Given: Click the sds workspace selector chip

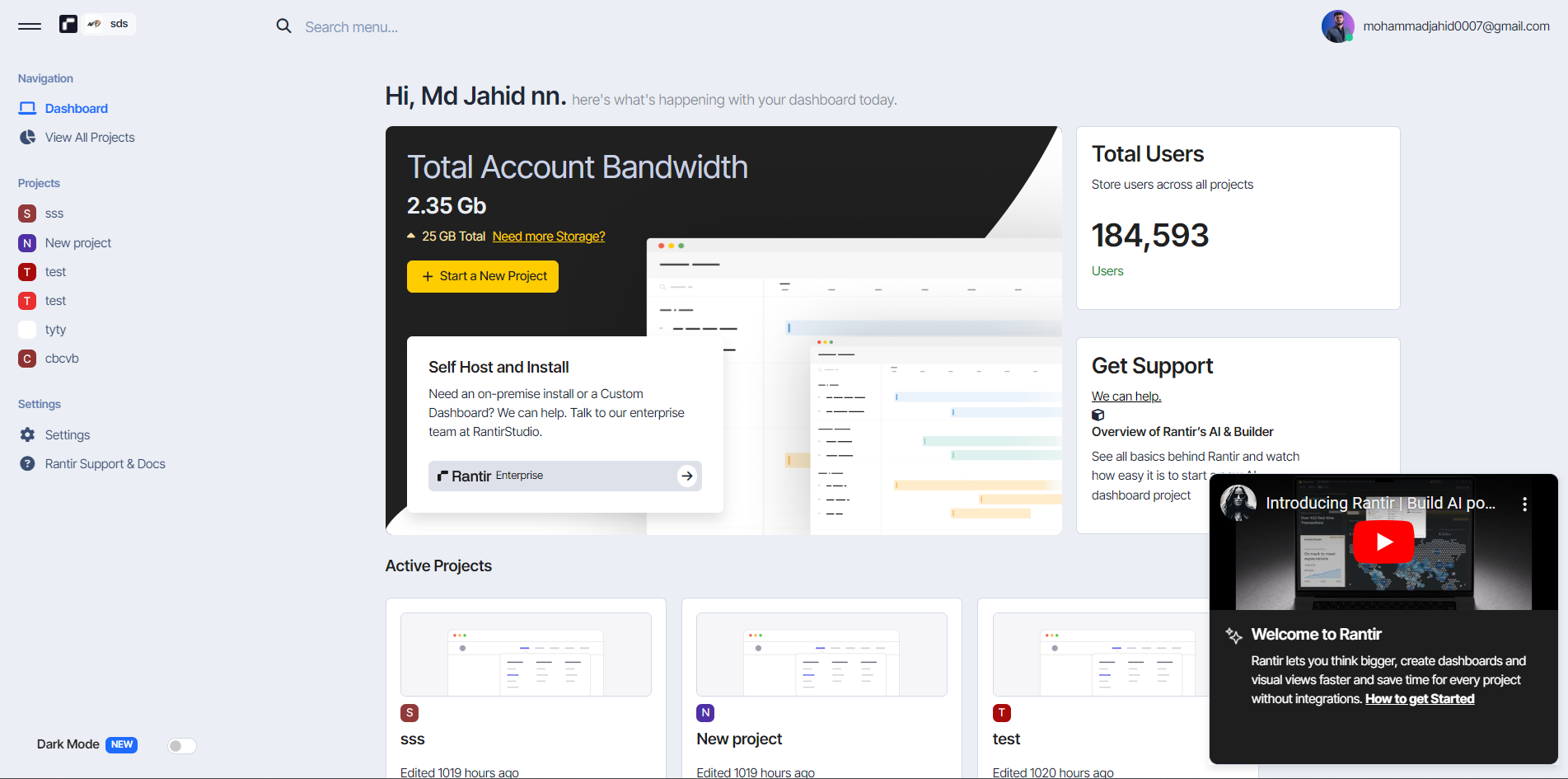Looking at the screenshot, I should pos(110,24).
